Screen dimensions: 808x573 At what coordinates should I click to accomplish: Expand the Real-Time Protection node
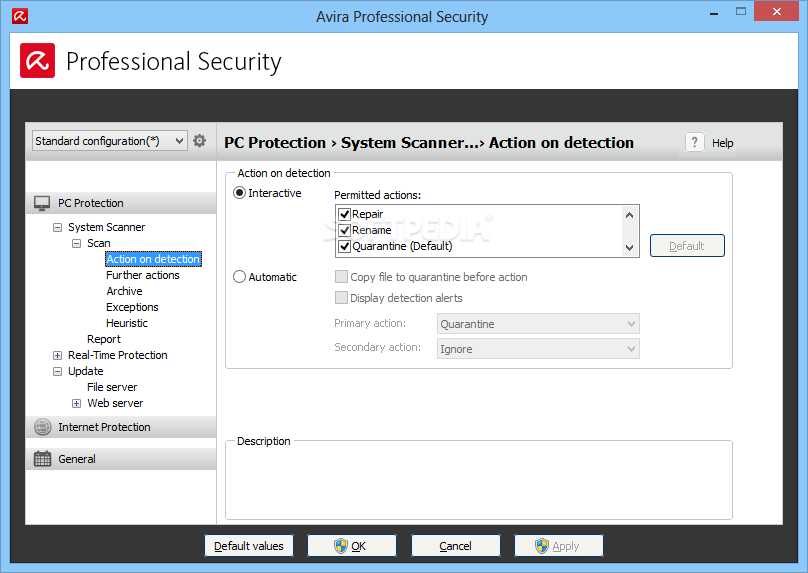pos(58,355)
